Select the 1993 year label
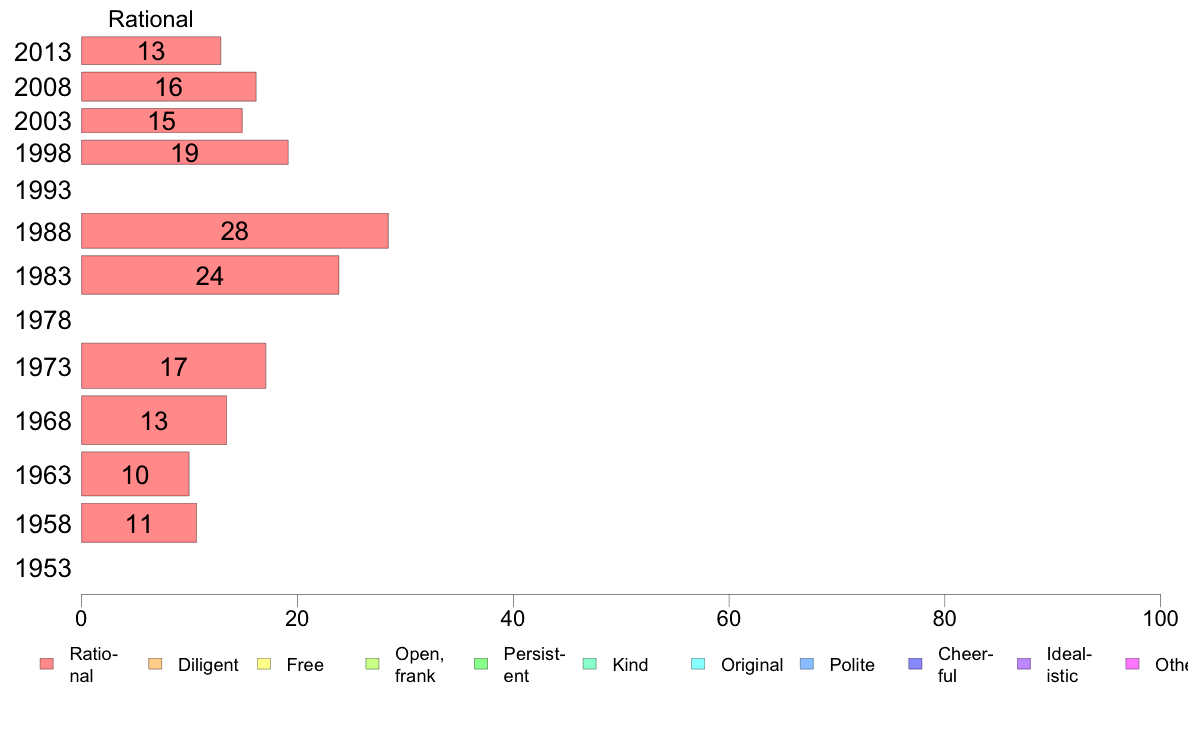 coord(43,190)
